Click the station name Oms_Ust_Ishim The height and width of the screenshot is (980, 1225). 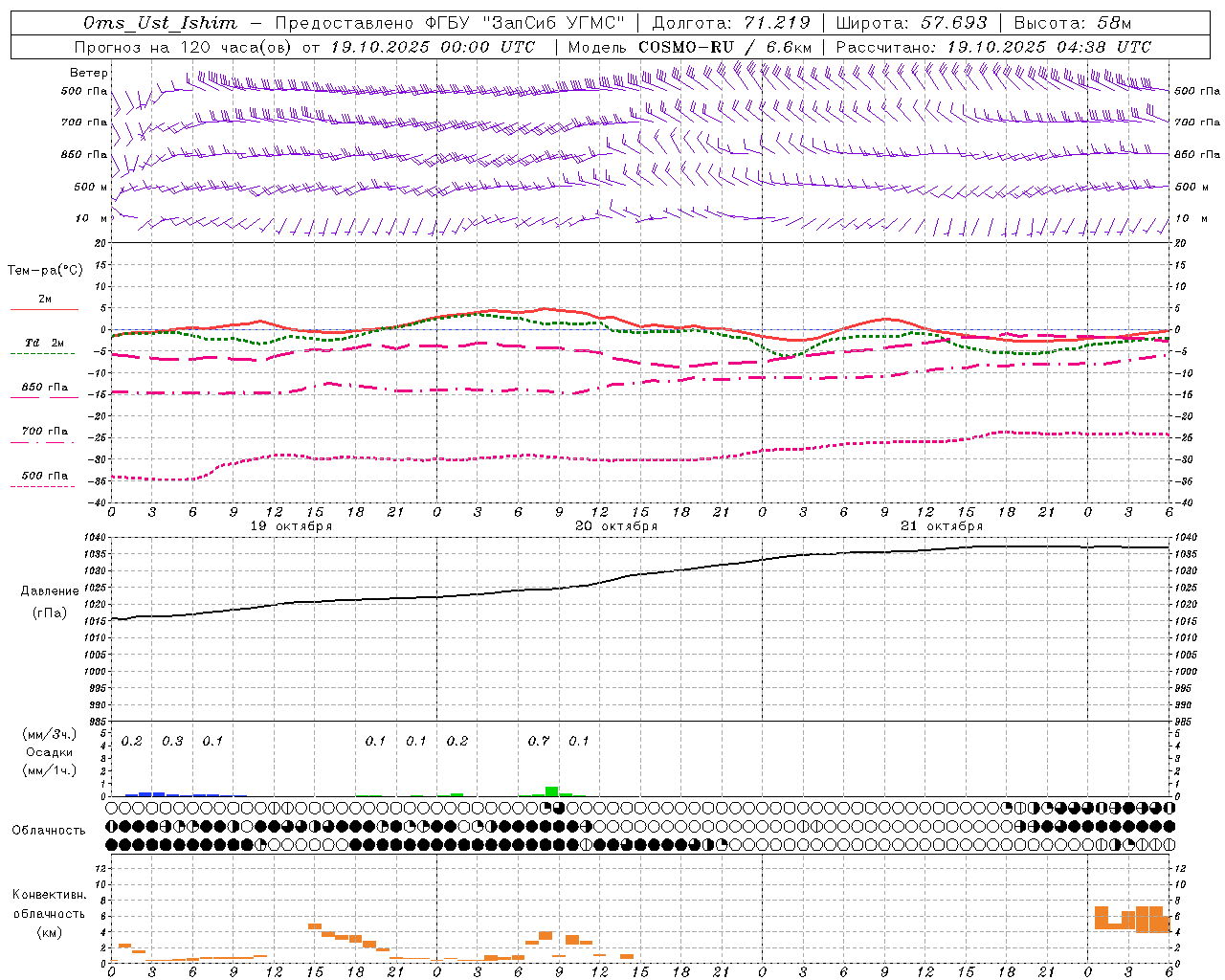(160, 23)
